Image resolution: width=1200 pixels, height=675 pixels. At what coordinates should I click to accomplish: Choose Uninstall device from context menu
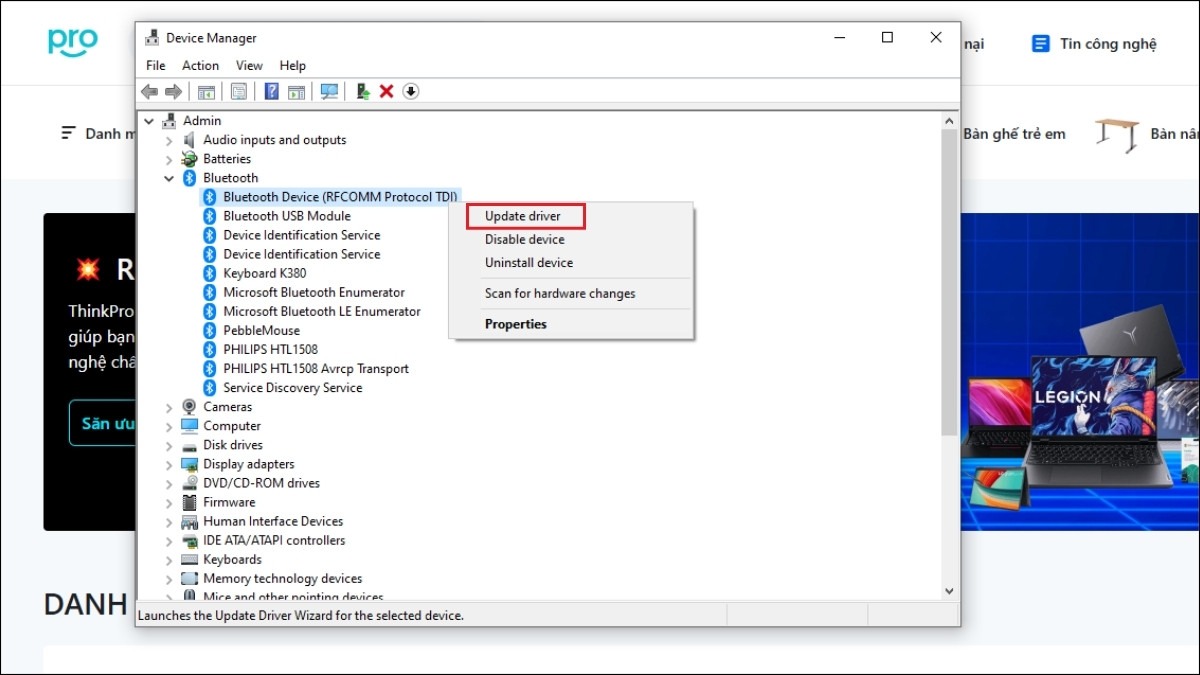point(529,263)
